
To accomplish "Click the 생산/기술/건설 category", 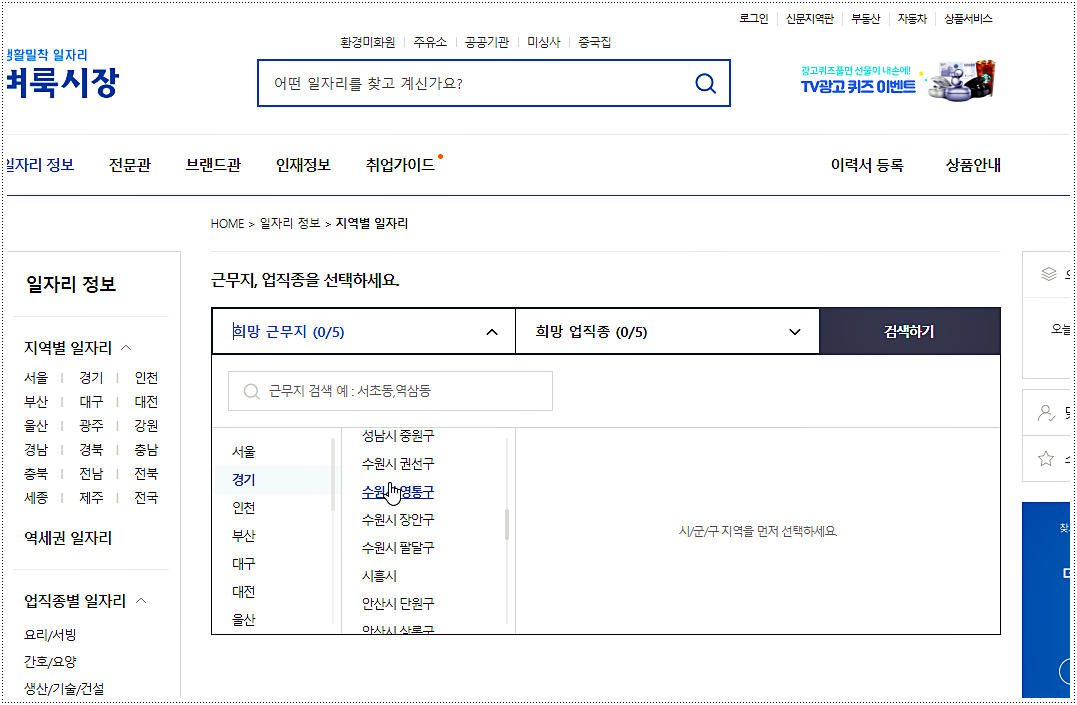I will click(x=64, y=689).
